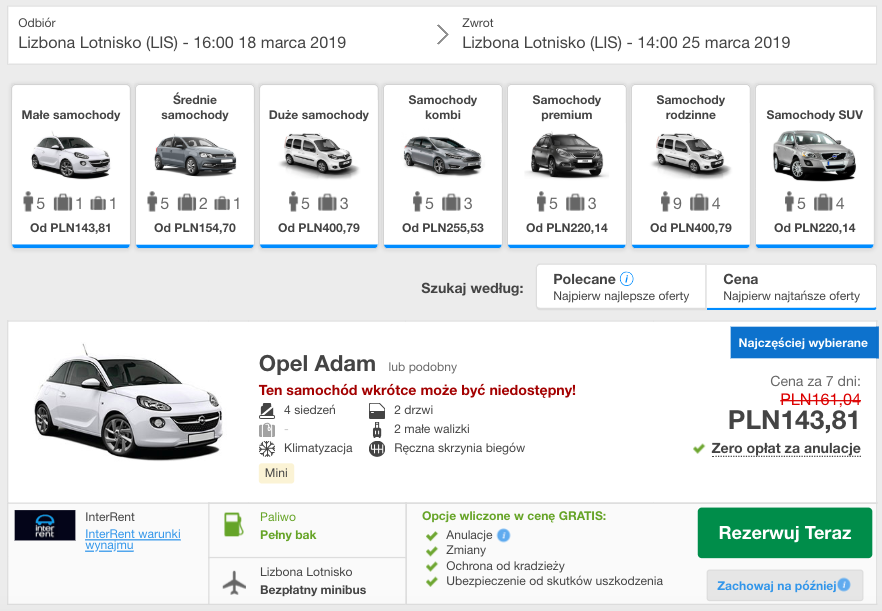Click the small suitcase icon beside 2 małe walizki
The height and width of the screenshot is (611, 882).
point(377,430)
